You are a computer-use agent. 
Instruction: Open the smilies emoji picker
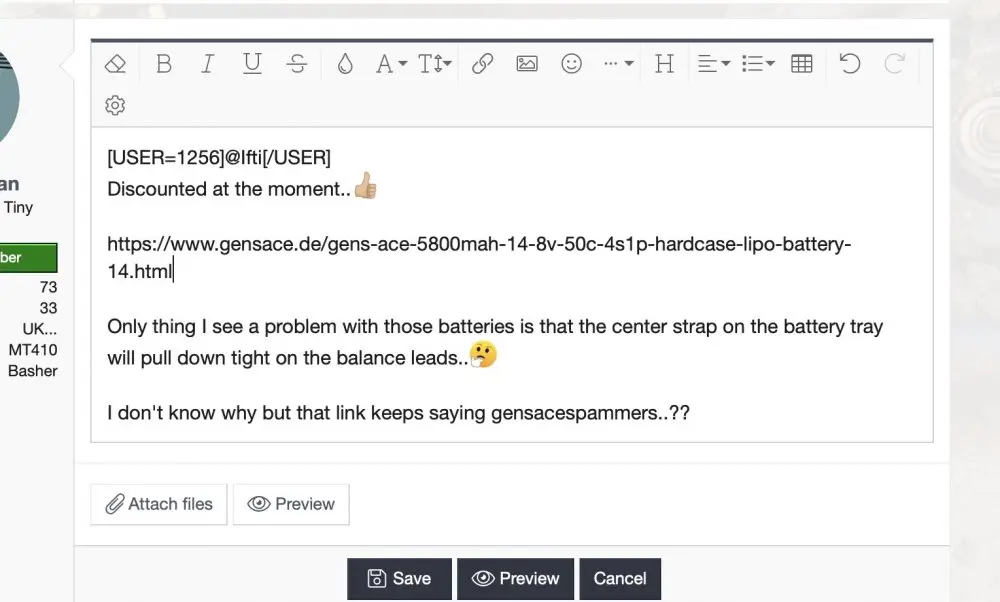click(x=571, y=64)
